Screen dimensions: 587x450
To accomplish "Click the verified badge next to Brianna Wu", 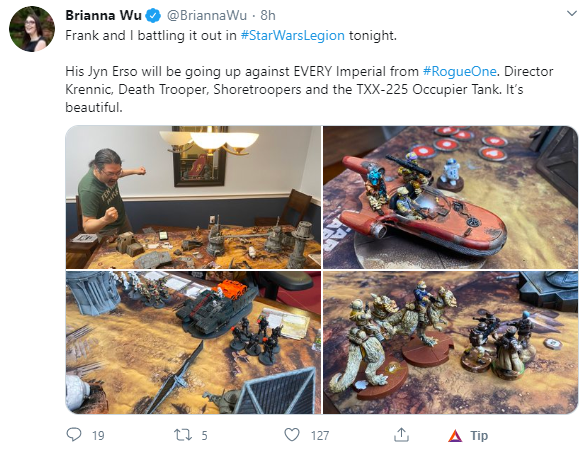I will pos(153,16).
